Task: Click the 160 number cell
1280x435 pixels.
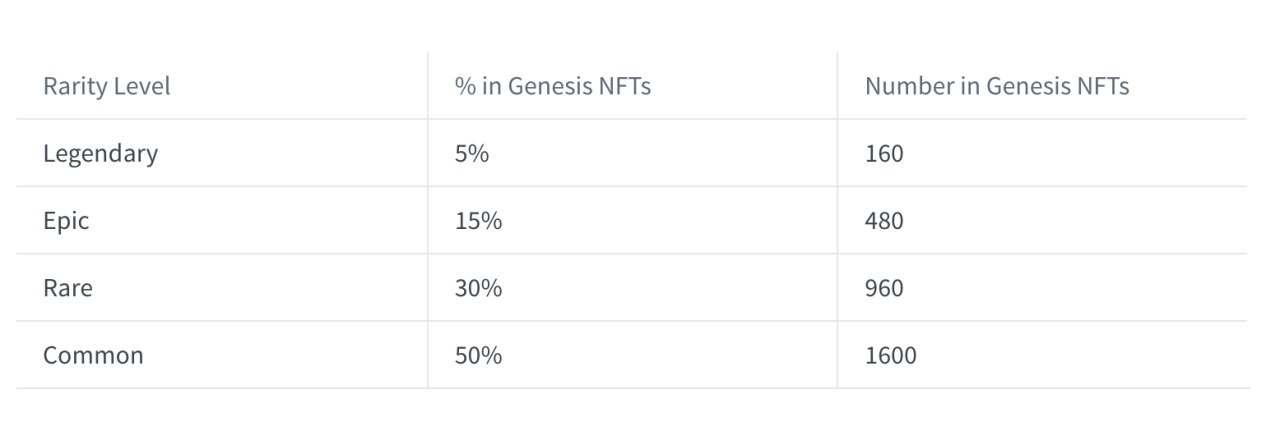Action: click(x=883, y=153)
